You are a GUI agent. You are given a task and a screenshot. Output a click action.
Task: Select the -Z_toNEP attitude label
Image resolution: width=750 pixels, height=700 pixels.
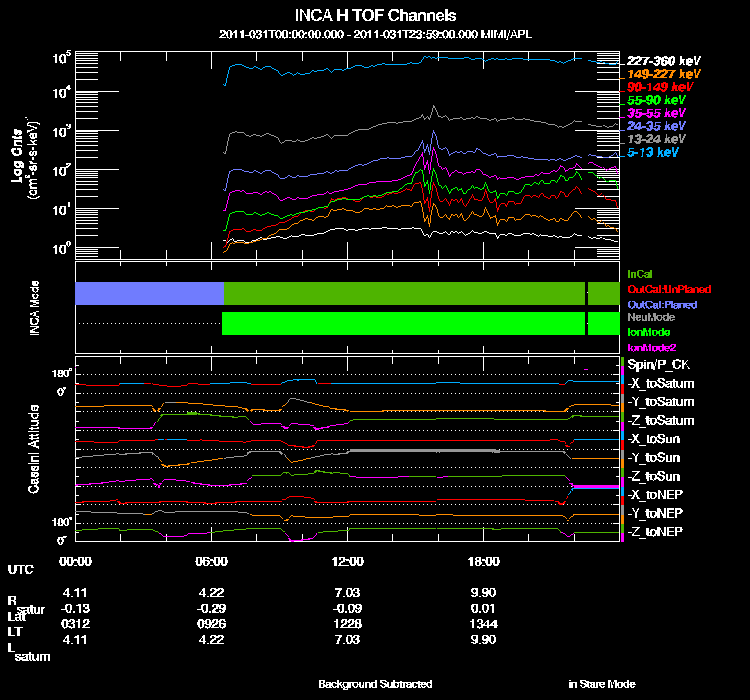pos(655,532)
